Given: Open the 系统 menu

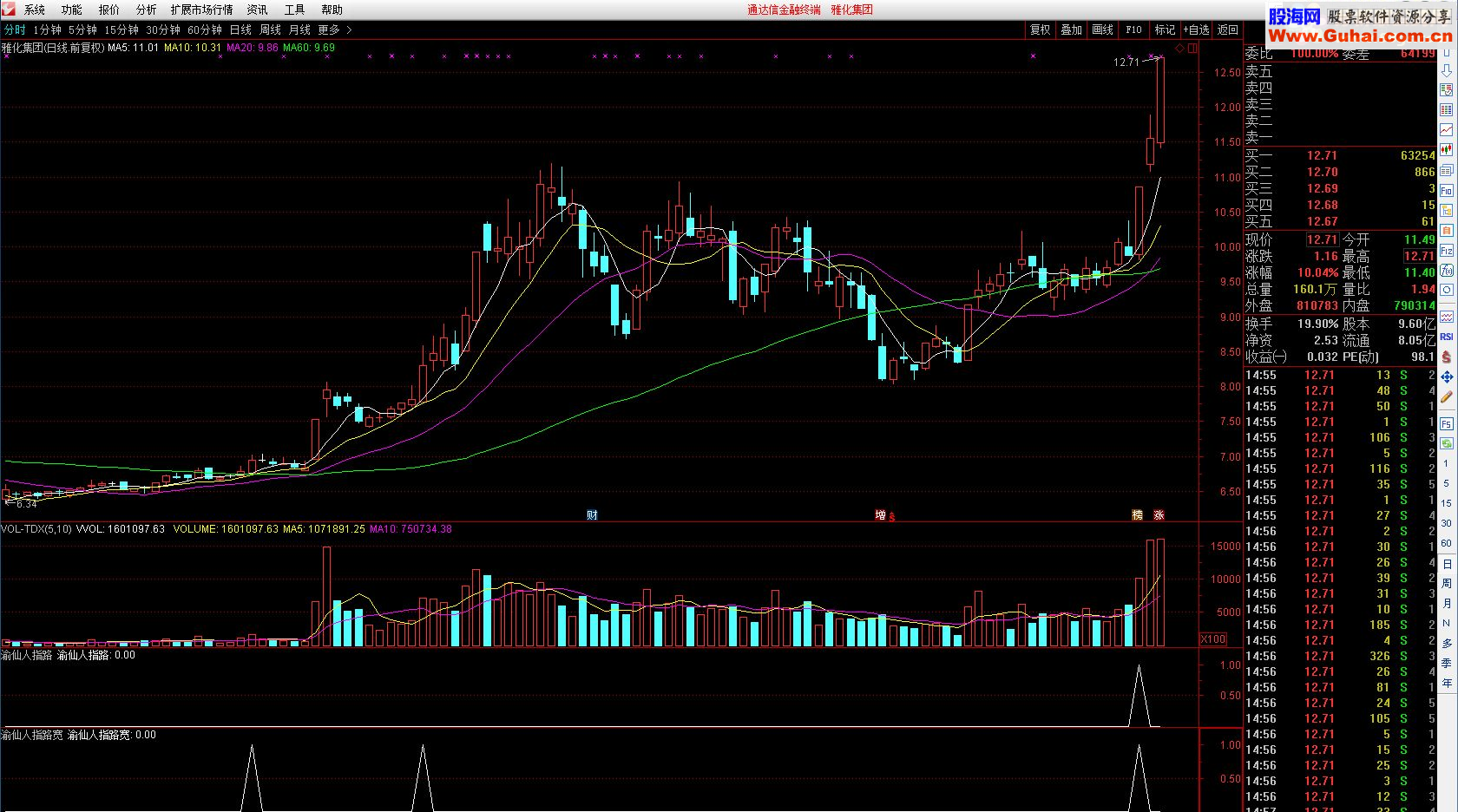Looking at the screenshot, I should 35,10.
